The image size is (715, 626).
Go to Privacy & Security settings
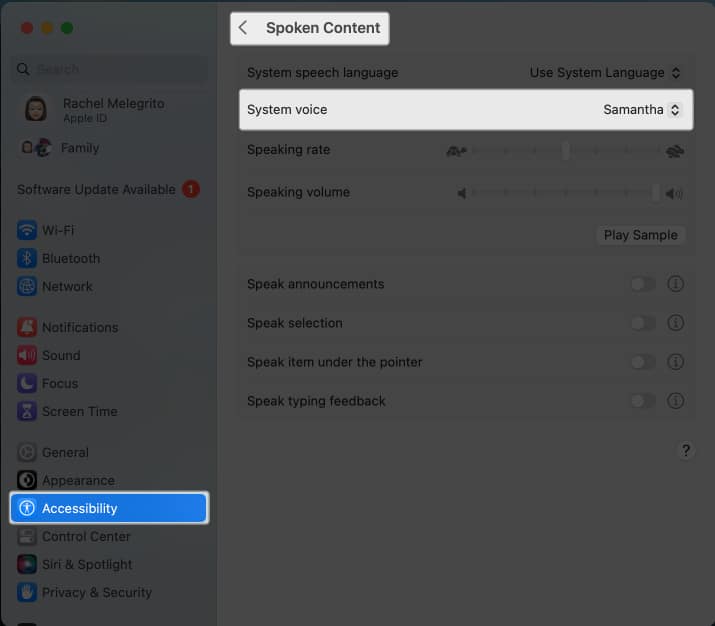(94, 592)
